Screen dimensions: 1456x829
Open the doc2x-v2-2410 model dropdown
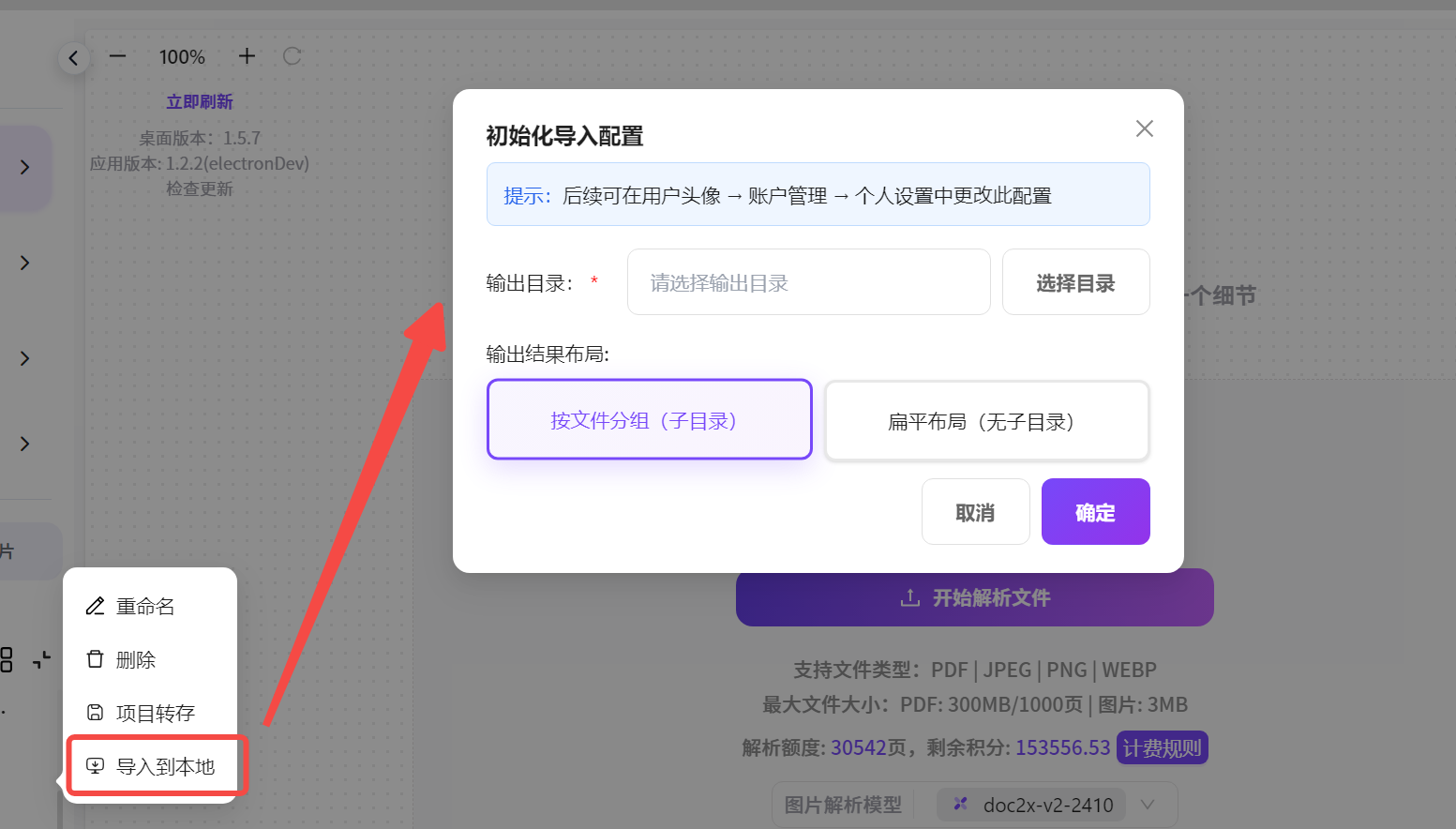1148,805
